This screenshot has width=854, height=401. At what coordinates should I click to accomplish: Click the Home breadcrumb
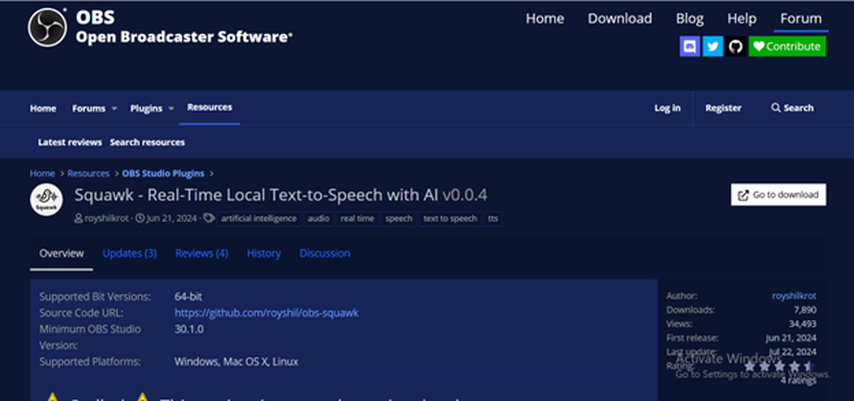click(42, 173)
